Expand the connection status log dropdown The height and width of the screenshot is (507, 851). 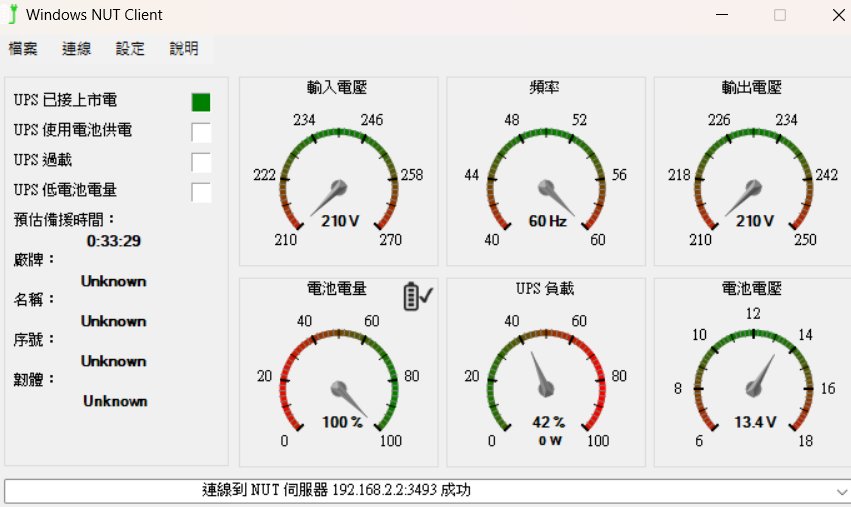pos(839,491)
